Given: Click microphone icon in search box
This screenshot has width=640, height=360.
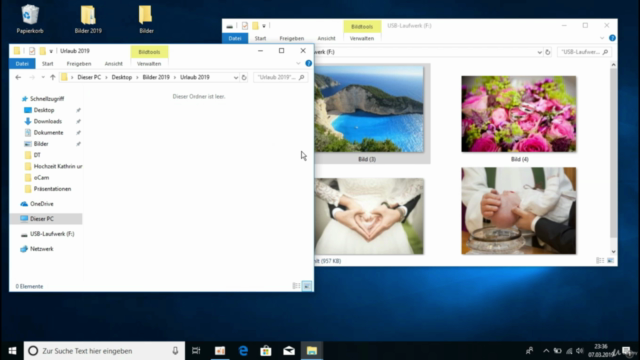Looking at the screenshot, I should point(175,351).
